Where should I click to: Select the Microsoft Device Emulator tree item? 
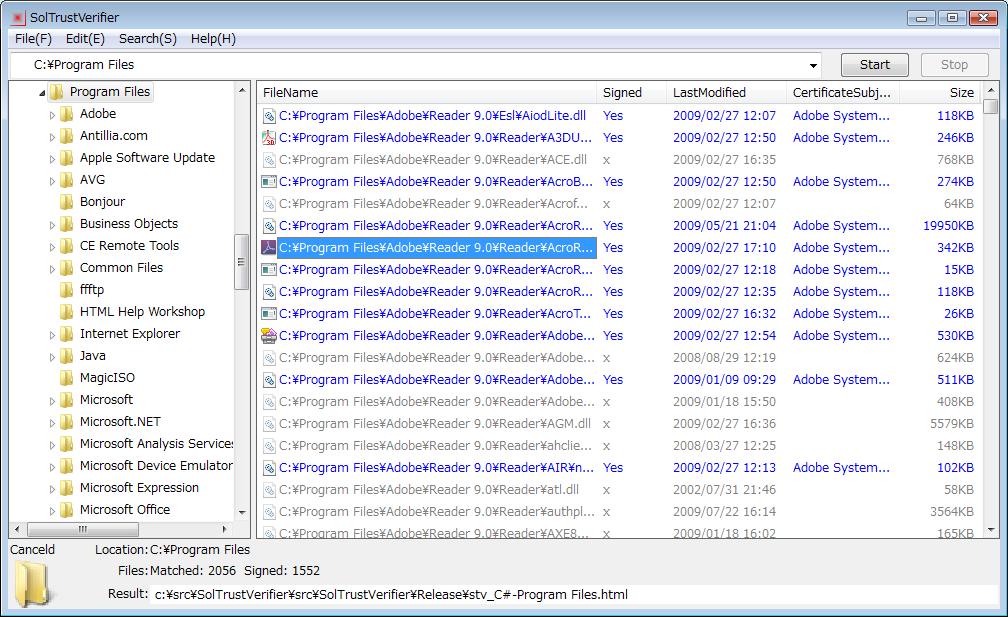click(156, 466)
